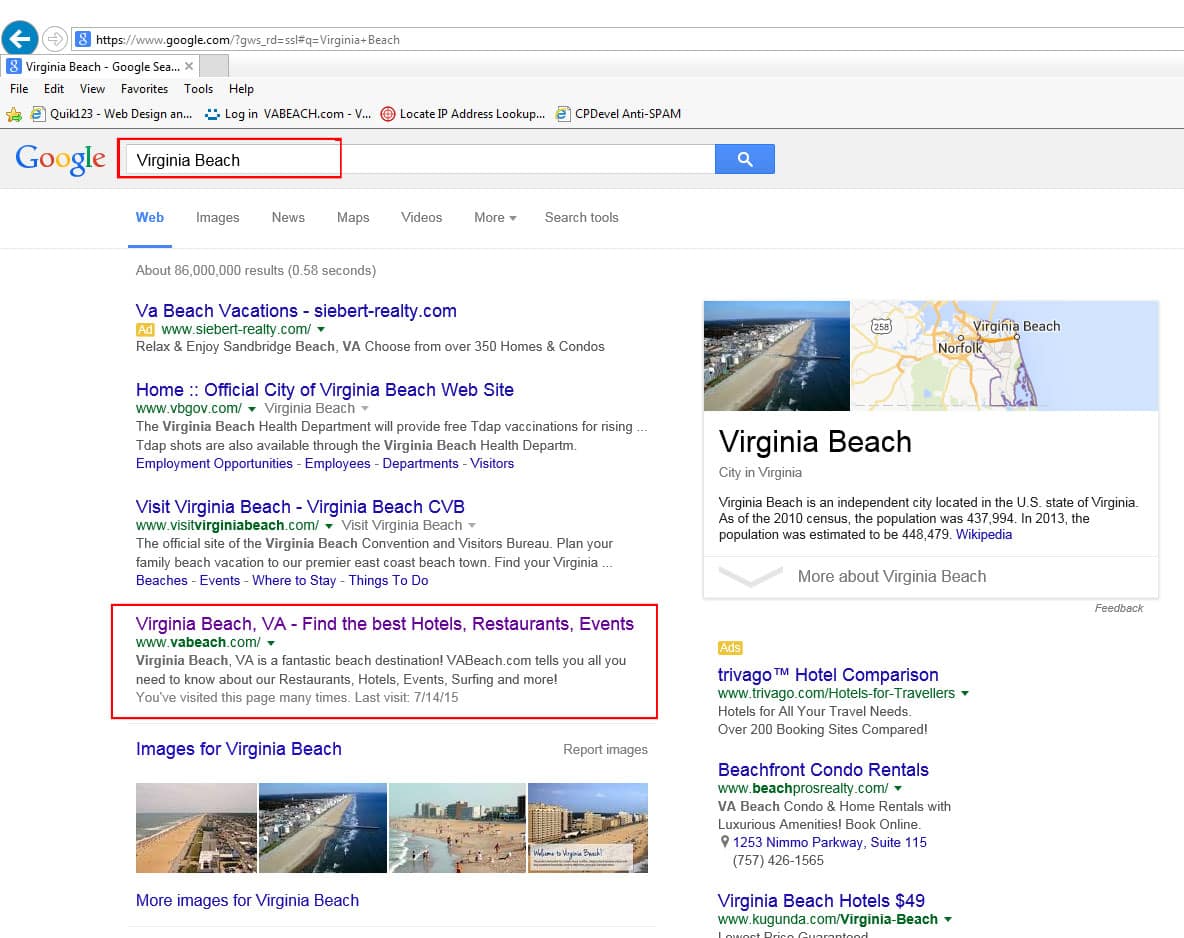Viewport: 1184px width, 938px height.
Task: Select the Web search tab
Action: click(150, 218)
